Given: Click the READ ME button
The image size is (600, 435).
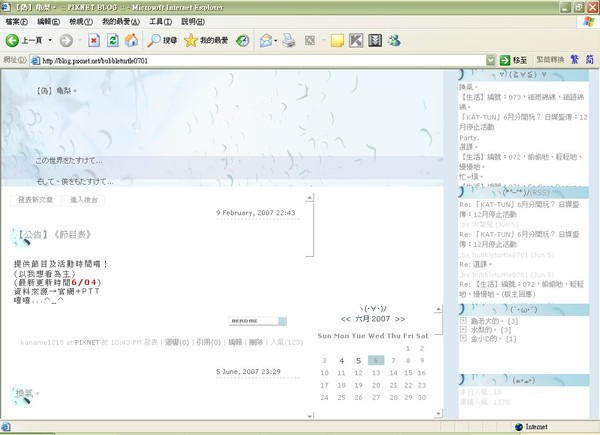Looking at the screenshot, I should click(258, 321).
